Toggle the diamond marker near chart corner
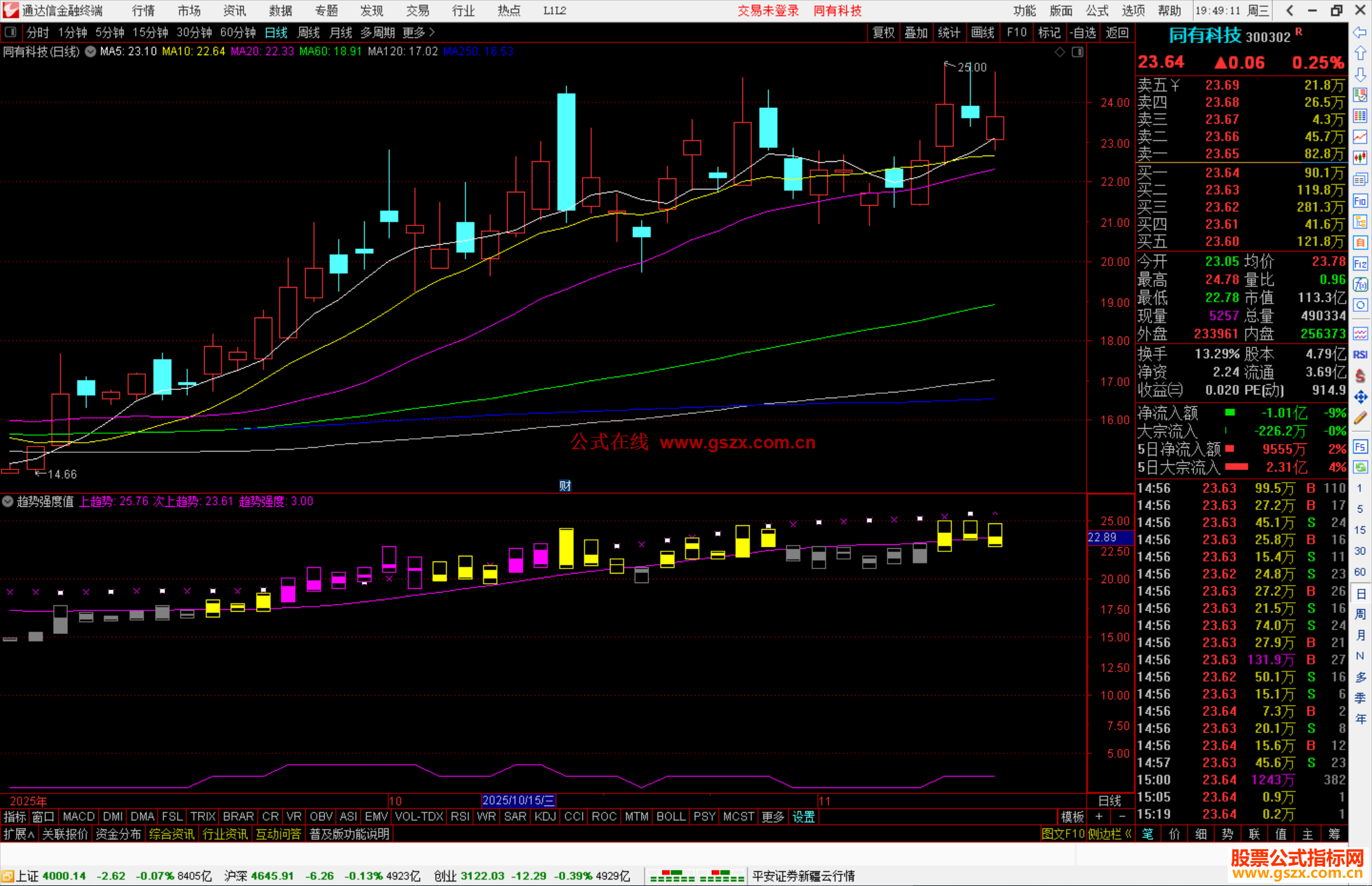This screenshot has width=1372, height=886. 1059,52
